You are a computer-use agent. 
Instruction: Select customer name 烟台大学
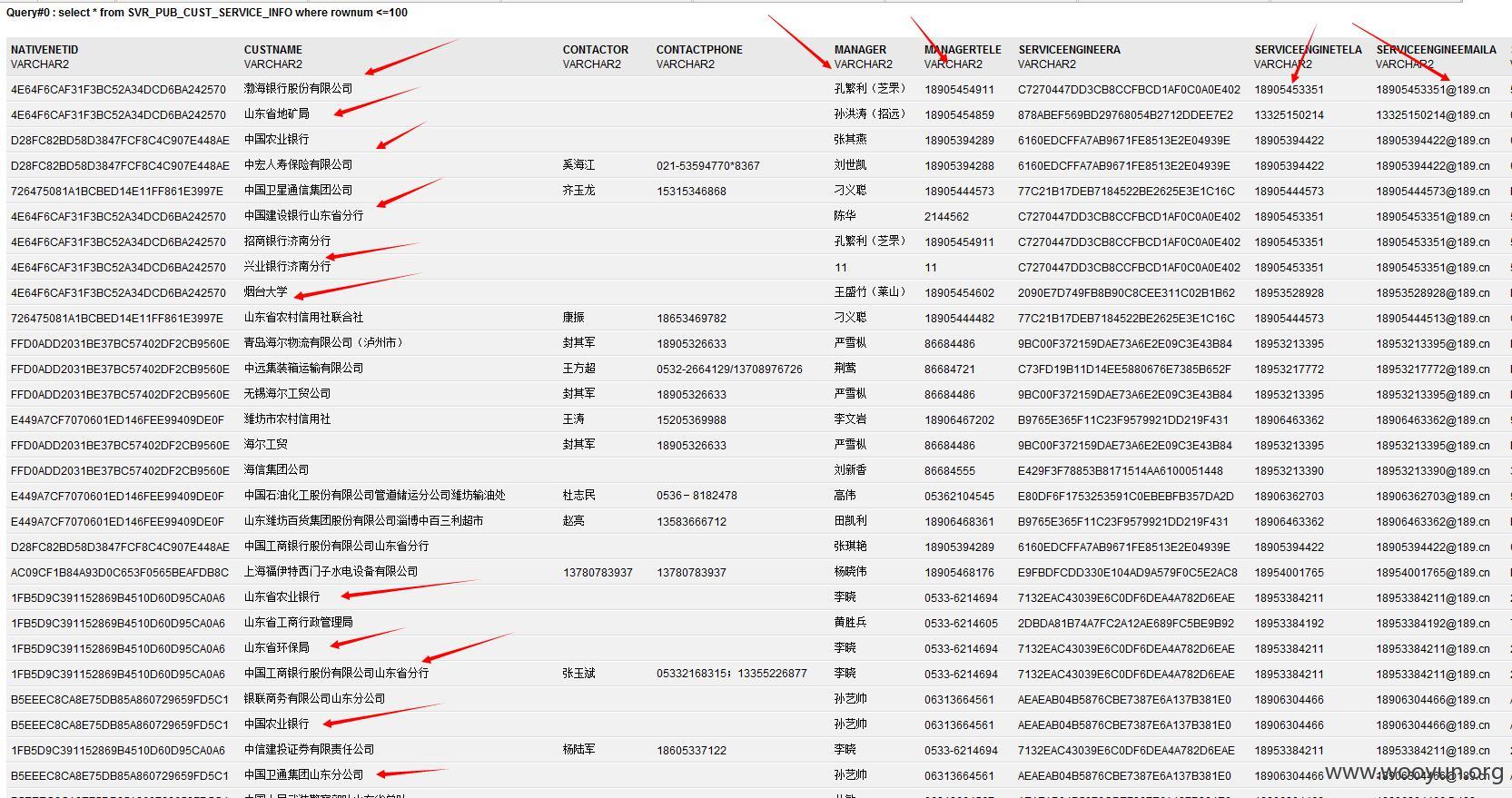(x=265, y=291)
